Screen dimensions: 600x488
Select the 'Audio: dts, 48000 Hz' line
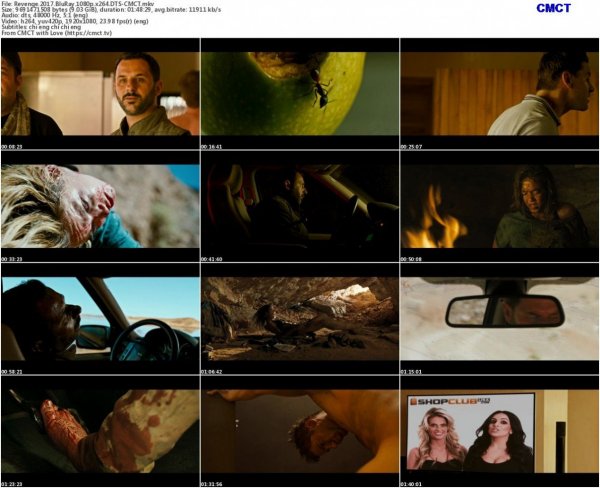coord(45,15)
